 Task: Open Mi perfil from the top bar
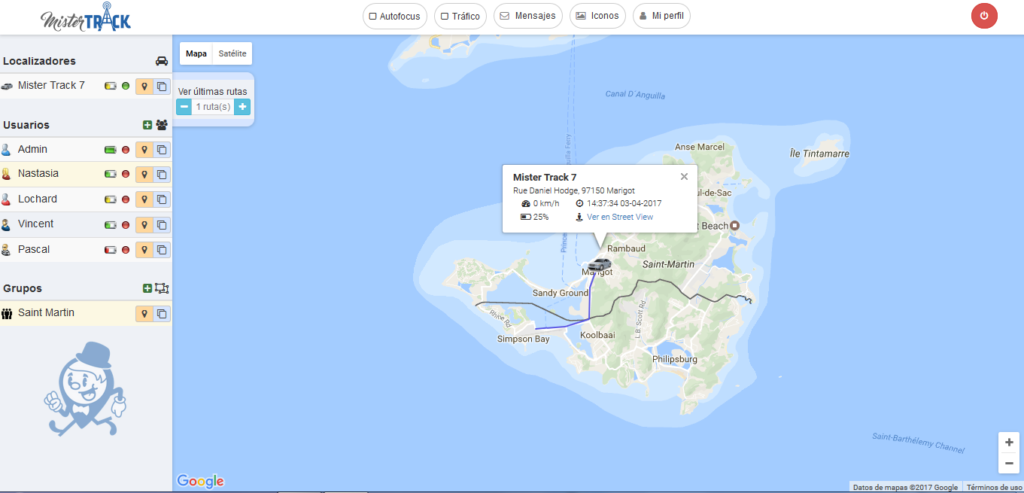[x=662, y=16]
